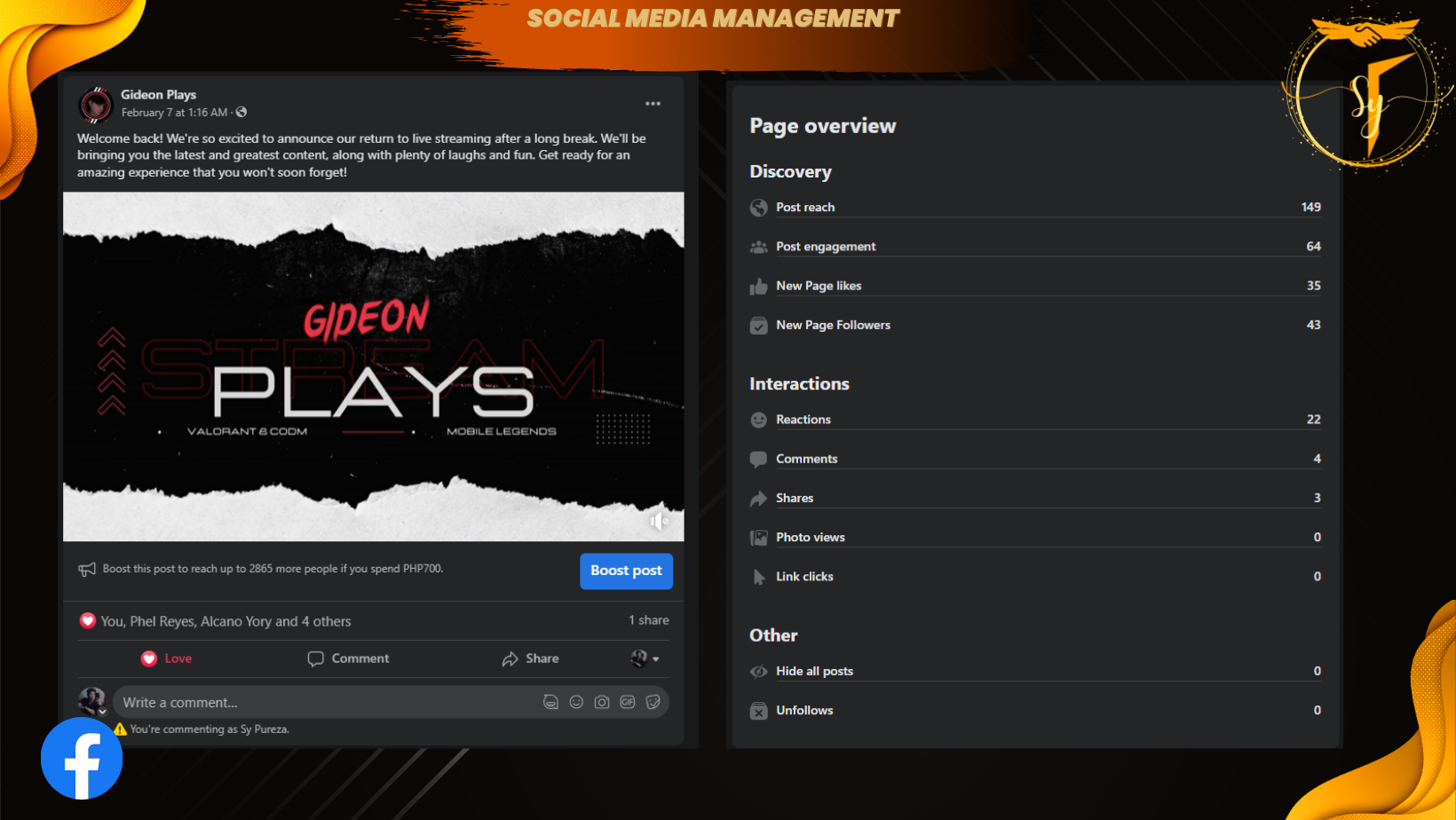Click the Share button
This screenshot has height=820, width=1456.
click(530, 658)
